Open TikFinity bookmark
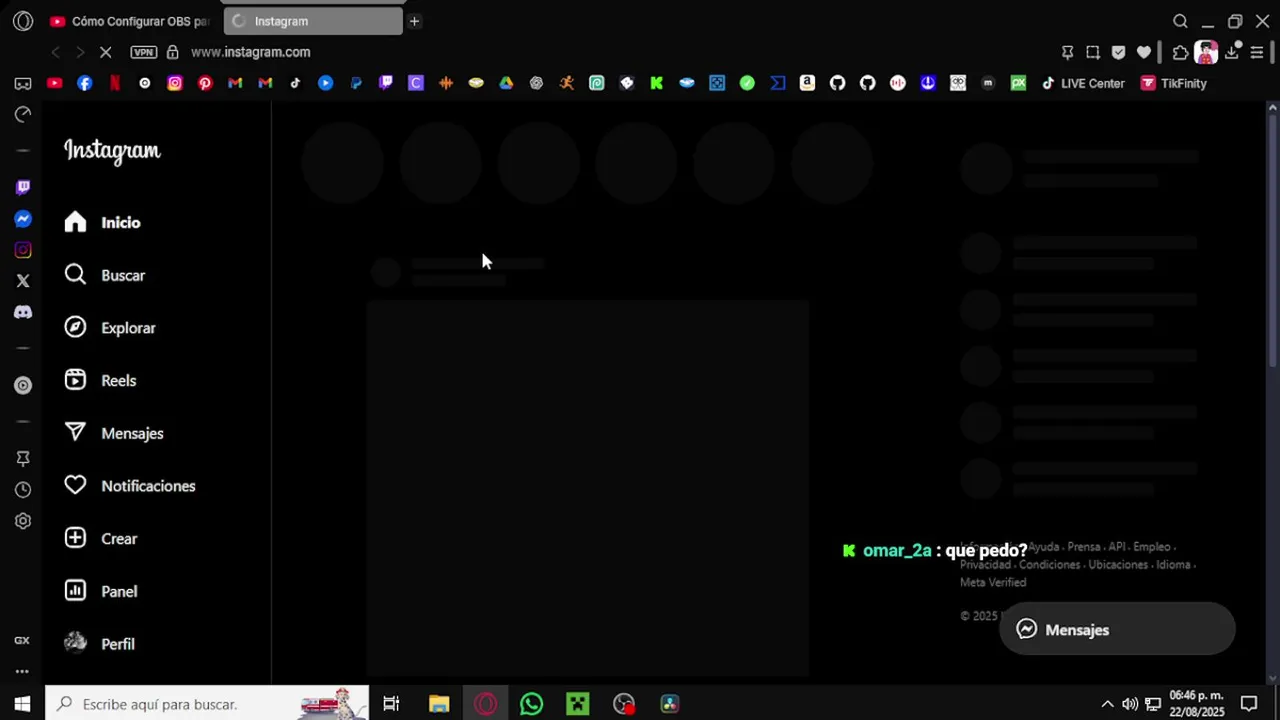1280x720 pixels. (1174, 83)
